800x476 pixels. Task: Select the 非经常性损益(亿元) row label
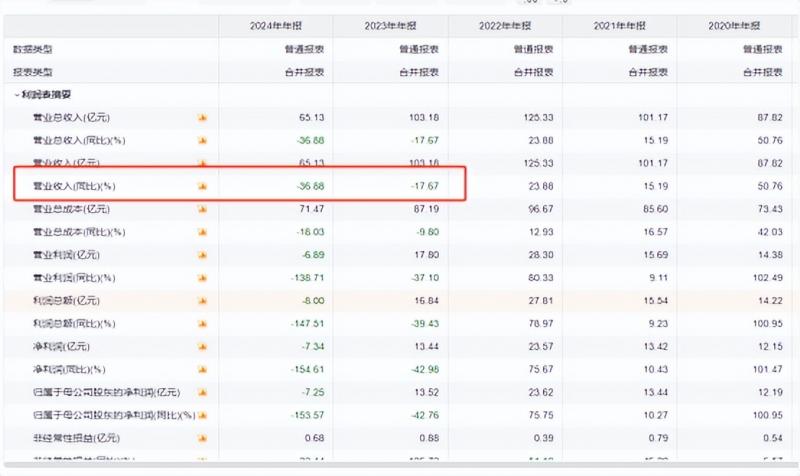[77, 438]
